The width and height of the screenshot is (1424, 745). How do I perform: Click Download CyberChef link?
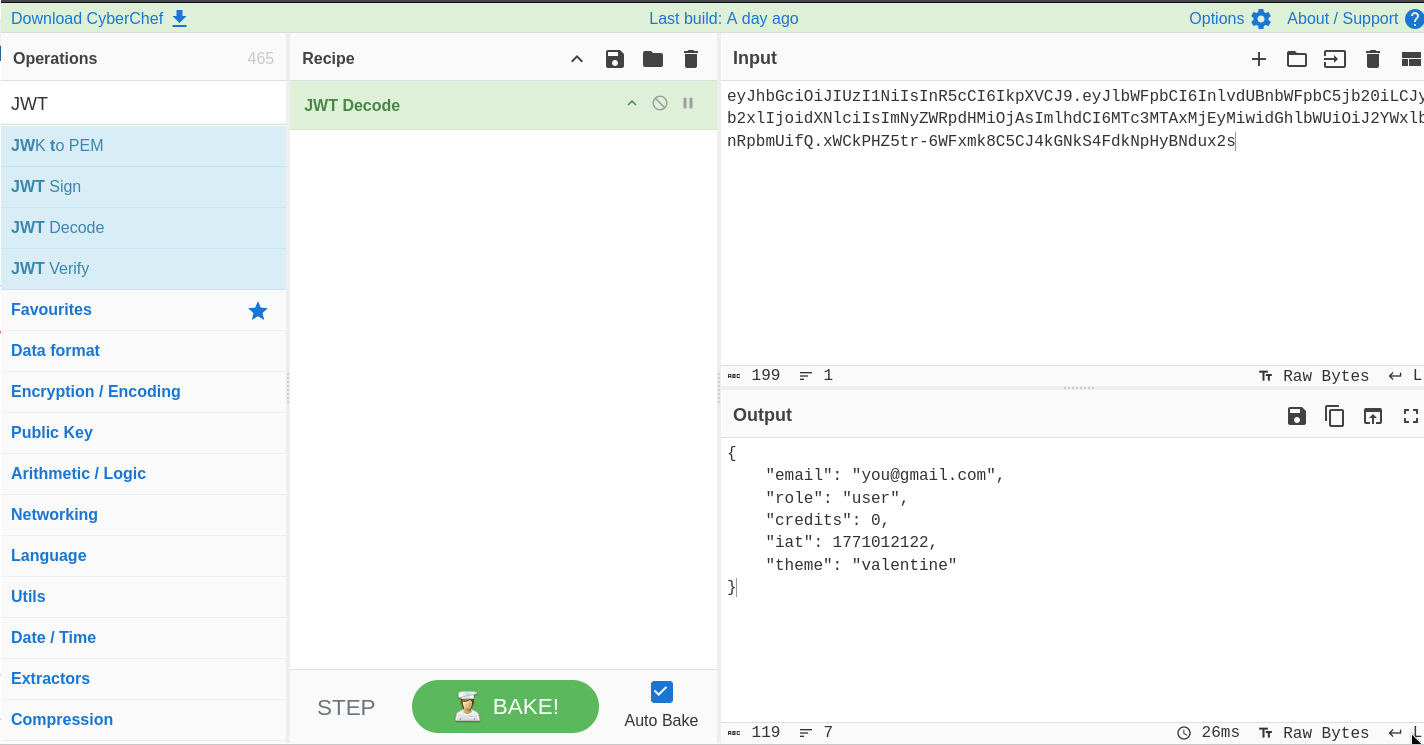coord(99,18)
